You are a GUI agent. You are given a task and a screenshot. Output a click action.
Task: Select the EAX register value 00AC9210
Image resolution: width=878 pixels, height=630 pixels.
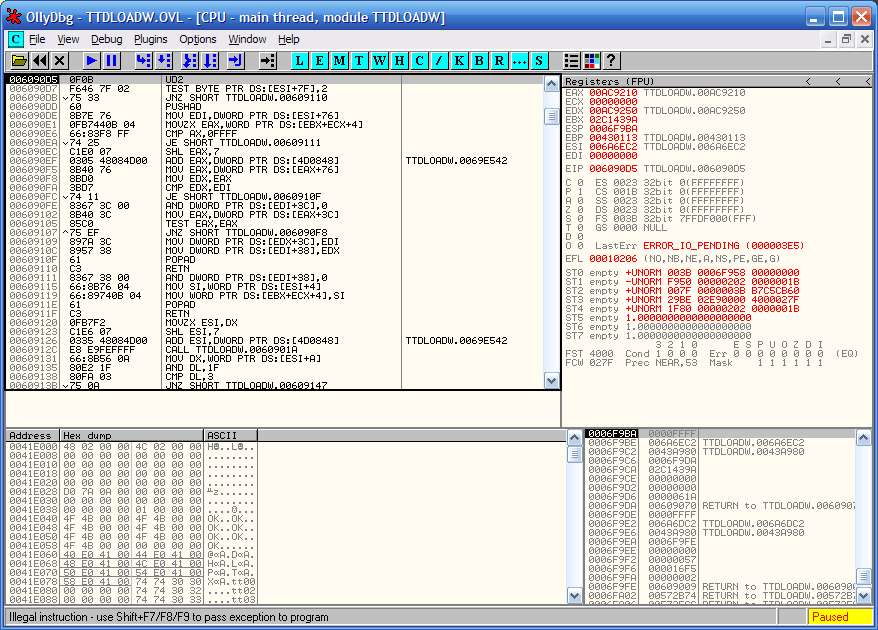click(x=613, y=93)
